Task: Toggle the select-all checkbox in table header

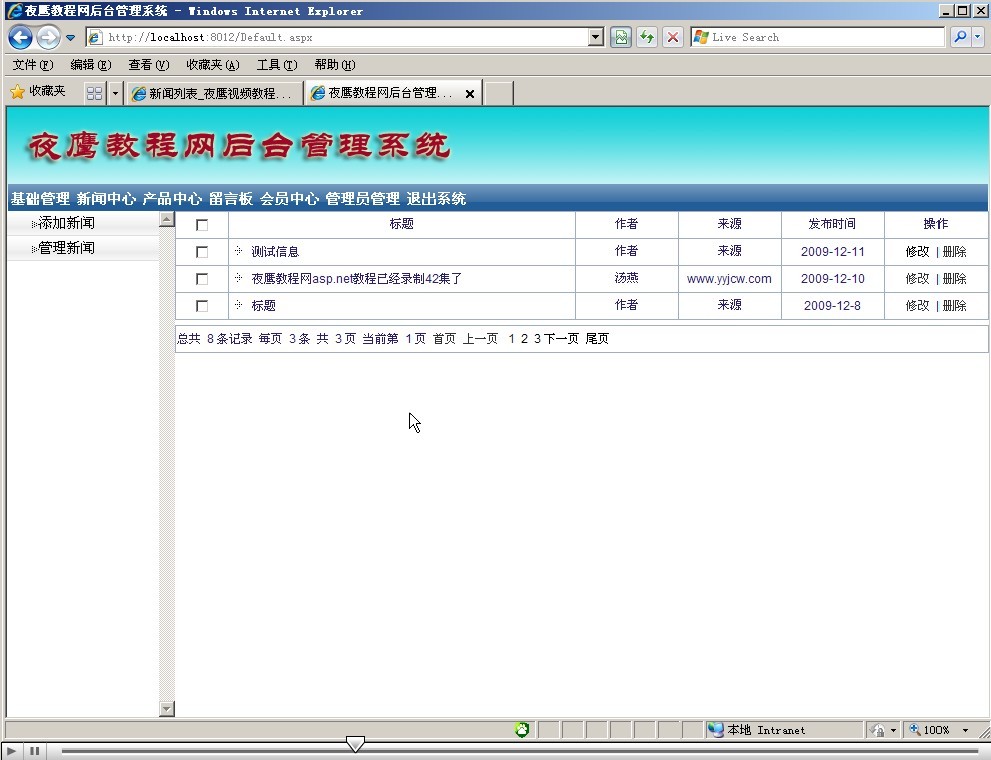Action: 202,225
